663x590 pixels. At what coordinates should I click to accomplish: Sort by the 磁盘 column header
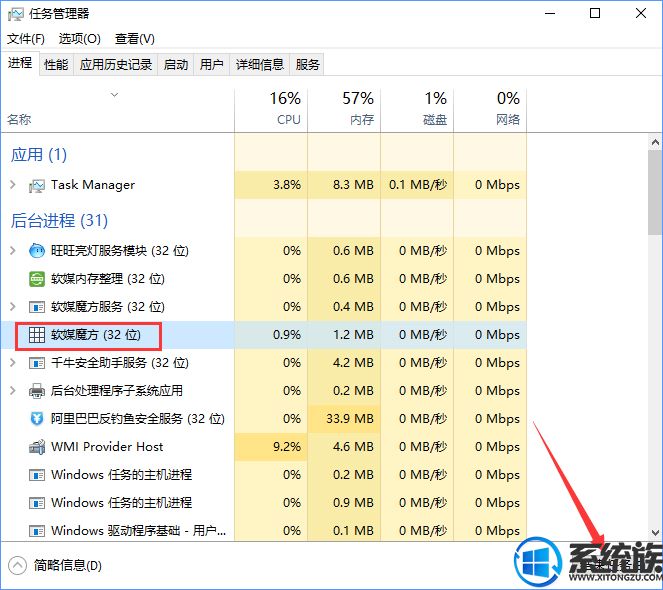pyautogui.click(x=417, y=110)
